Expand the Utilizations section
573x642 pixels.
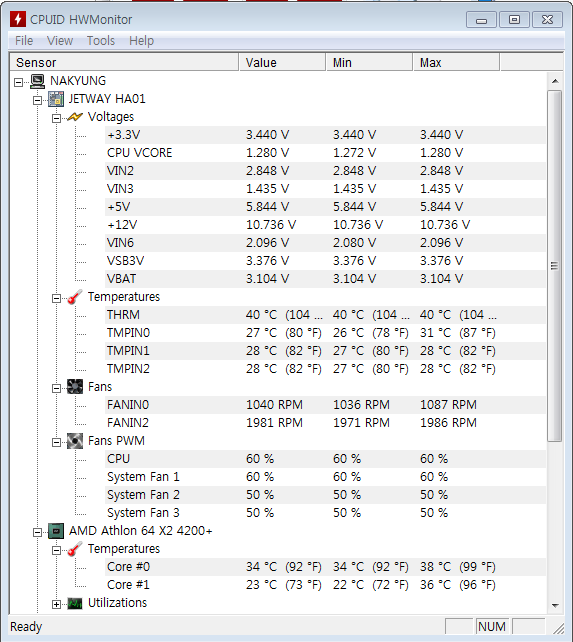click(x=57, y=604)
